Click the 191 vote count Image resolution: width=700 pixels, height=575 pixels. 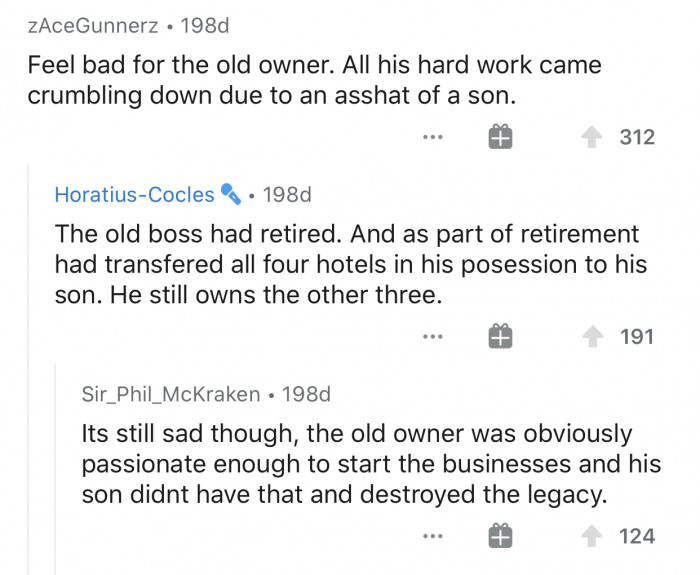tap(637, 337)
